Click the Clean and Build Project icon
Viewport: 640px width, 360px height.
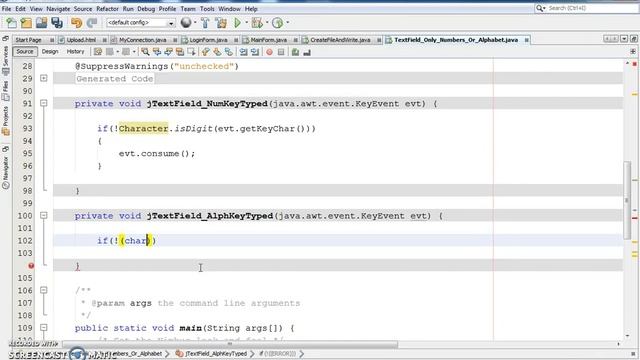click(221, 23)
